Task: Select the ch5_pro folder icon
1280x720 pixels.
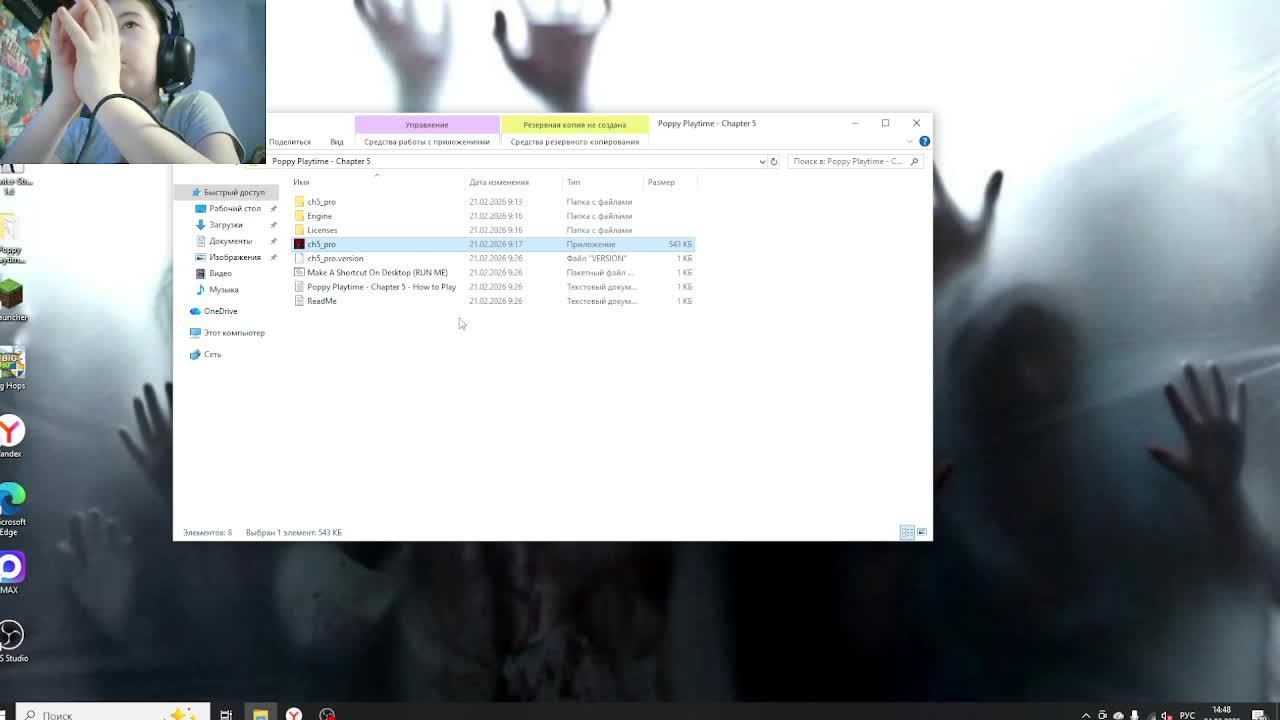Action: [x=299, y=202]
